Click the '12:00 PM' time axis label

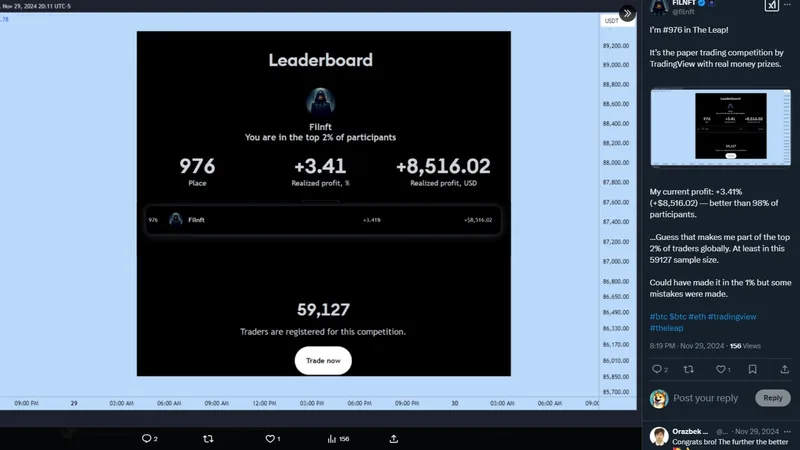tap(264, 403)
